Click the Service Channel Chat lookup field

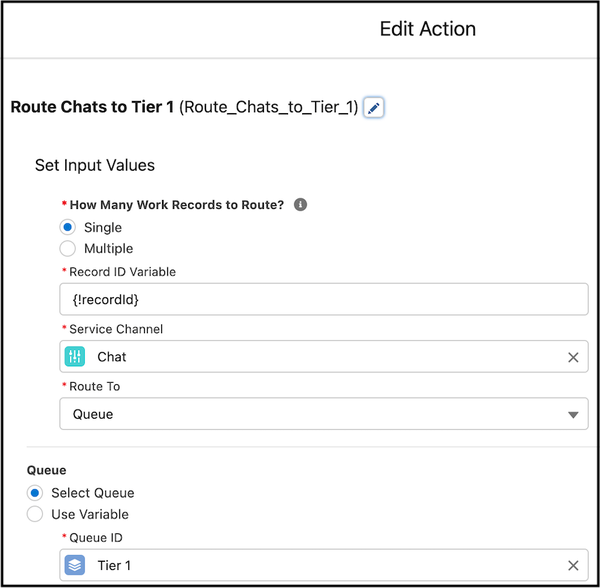click(x=324, y=357)
